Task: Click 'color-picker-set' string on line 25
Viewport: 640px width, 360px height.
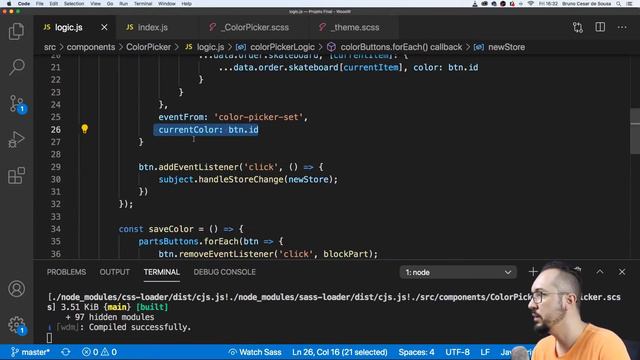Action: pos(258,117)
